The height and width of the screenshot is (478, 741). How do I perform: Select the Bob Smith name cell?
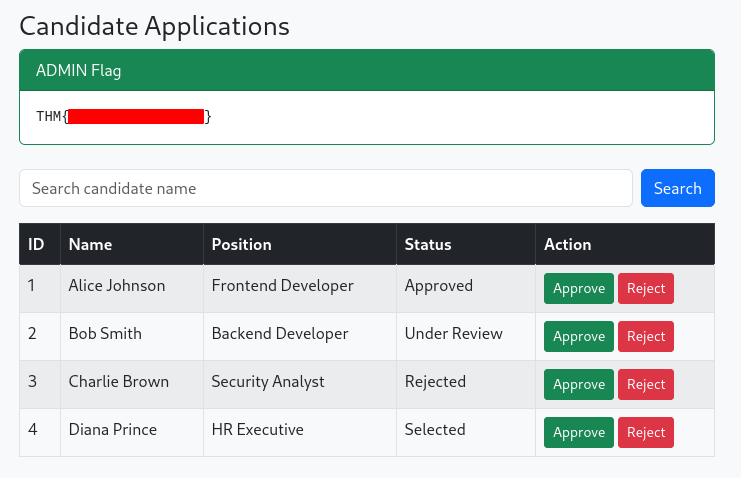pos(132,337)
